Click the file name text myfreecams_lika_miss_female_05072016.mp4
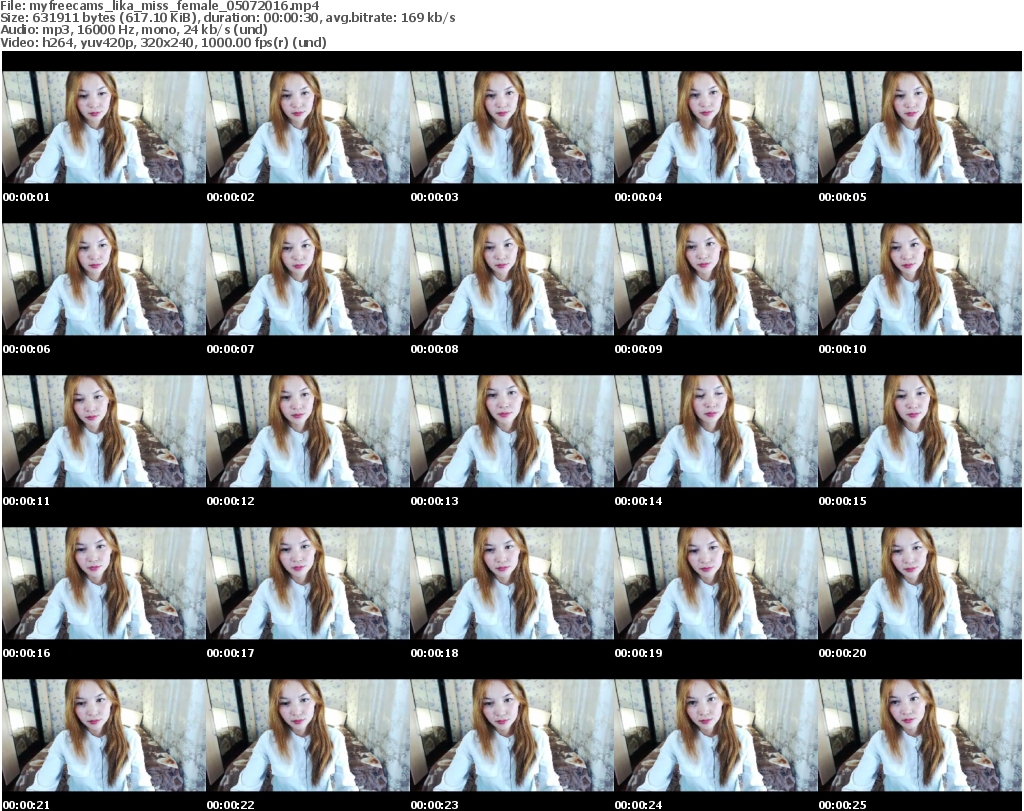 click(174, 6)
